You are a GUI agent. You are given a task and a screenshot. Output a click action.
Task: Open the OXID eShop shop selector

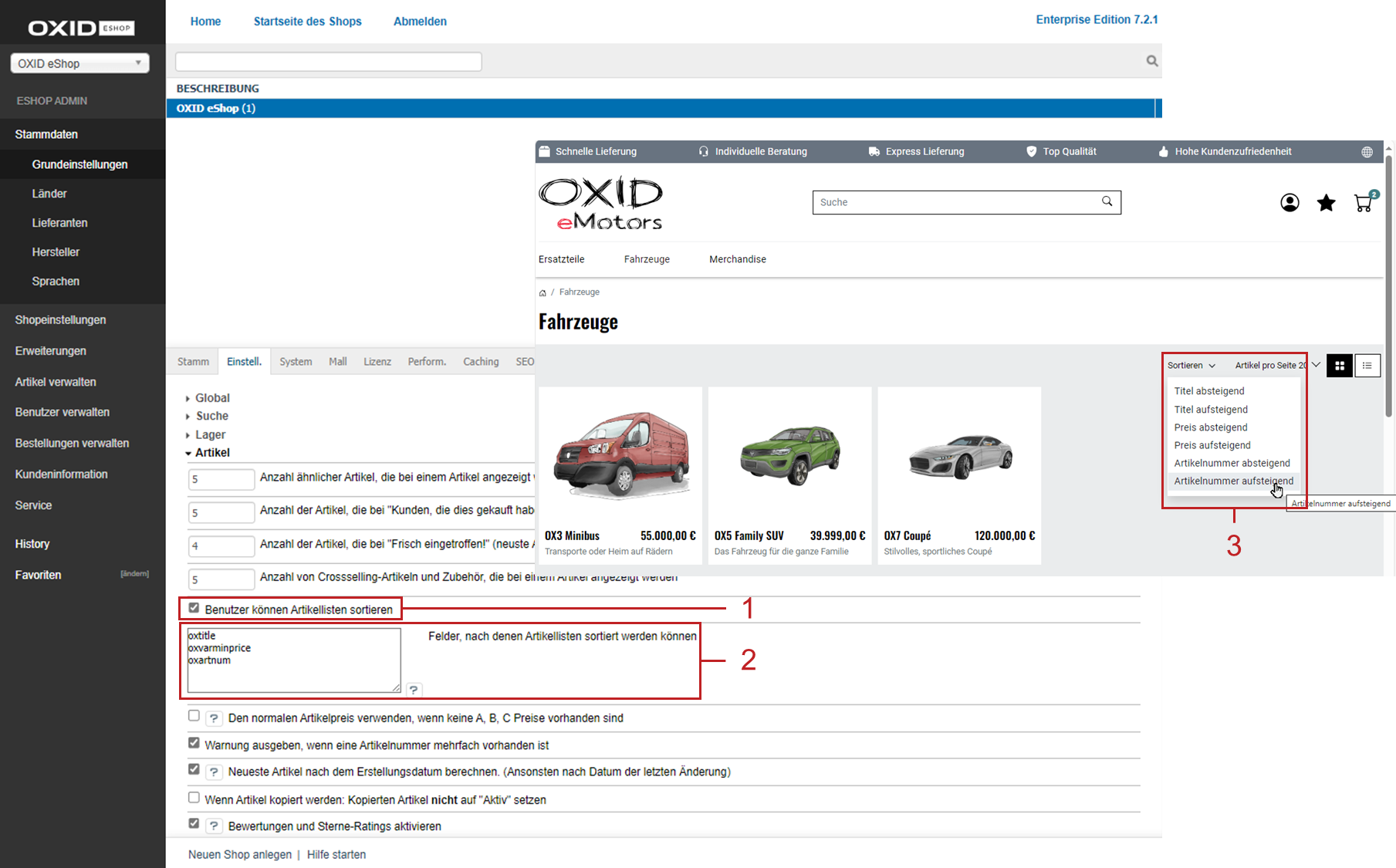click(79, 63)
